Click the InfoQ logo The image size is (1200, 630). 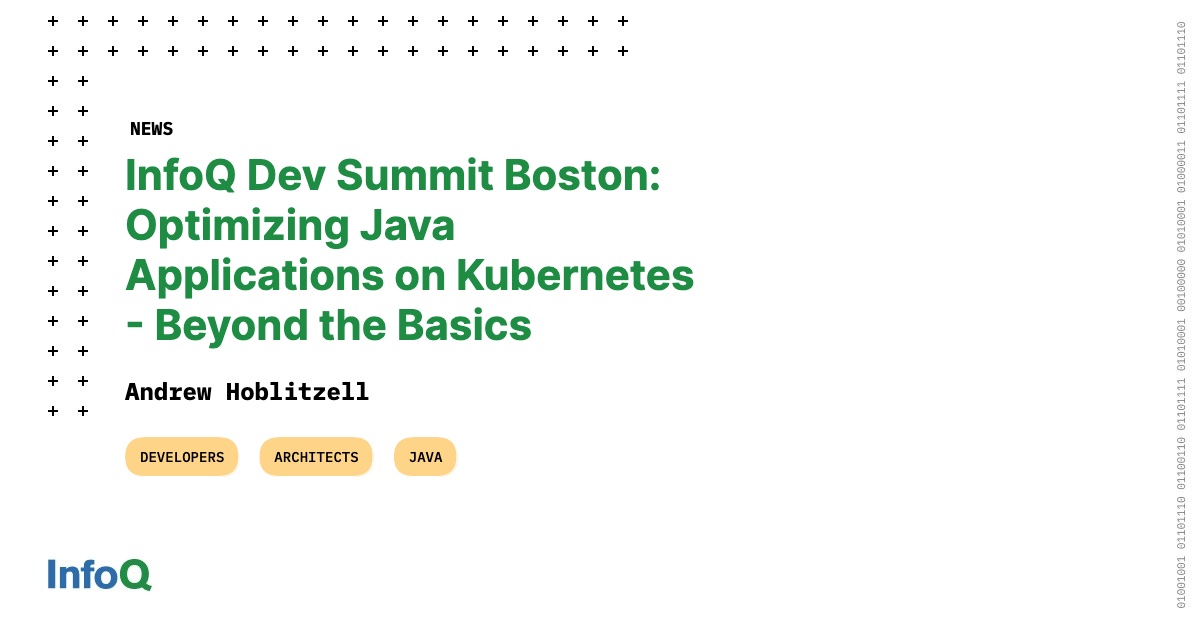pyautogui.click(x=99, y=574)
